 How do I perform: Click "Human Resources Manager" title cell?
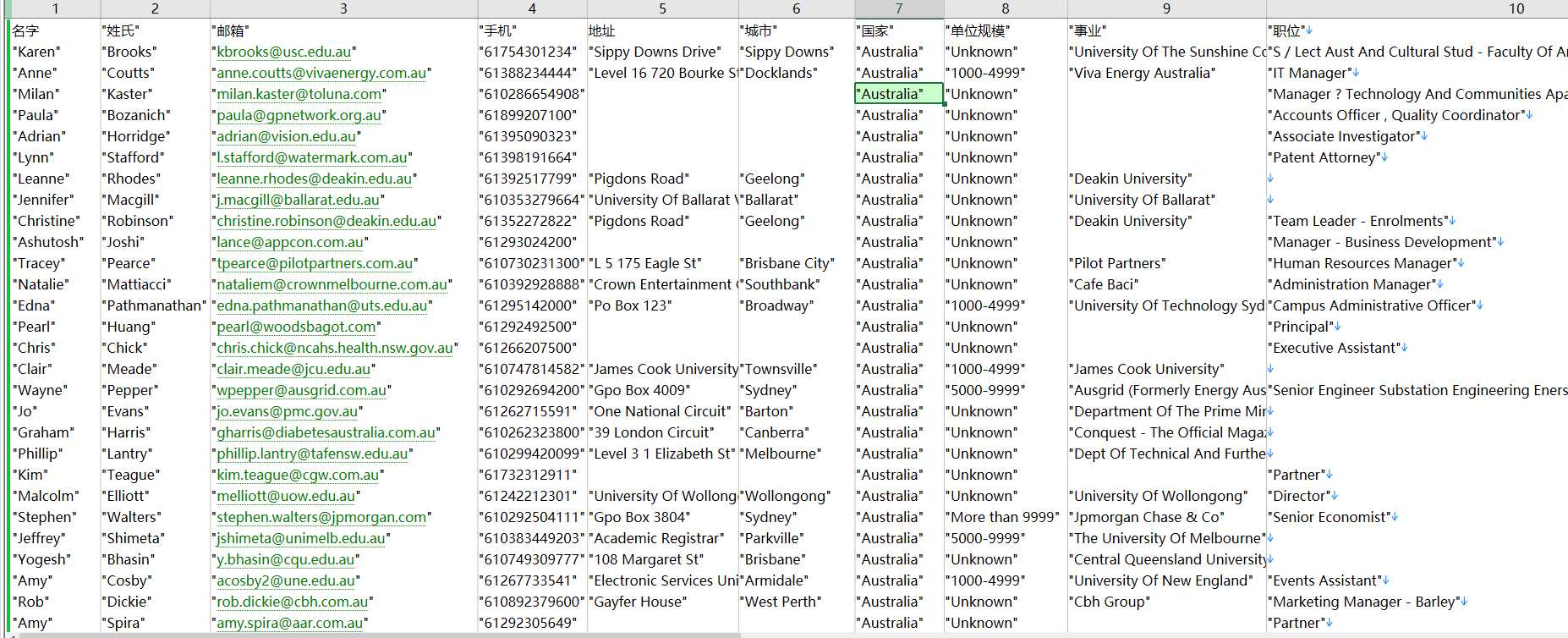point(1417,263)
